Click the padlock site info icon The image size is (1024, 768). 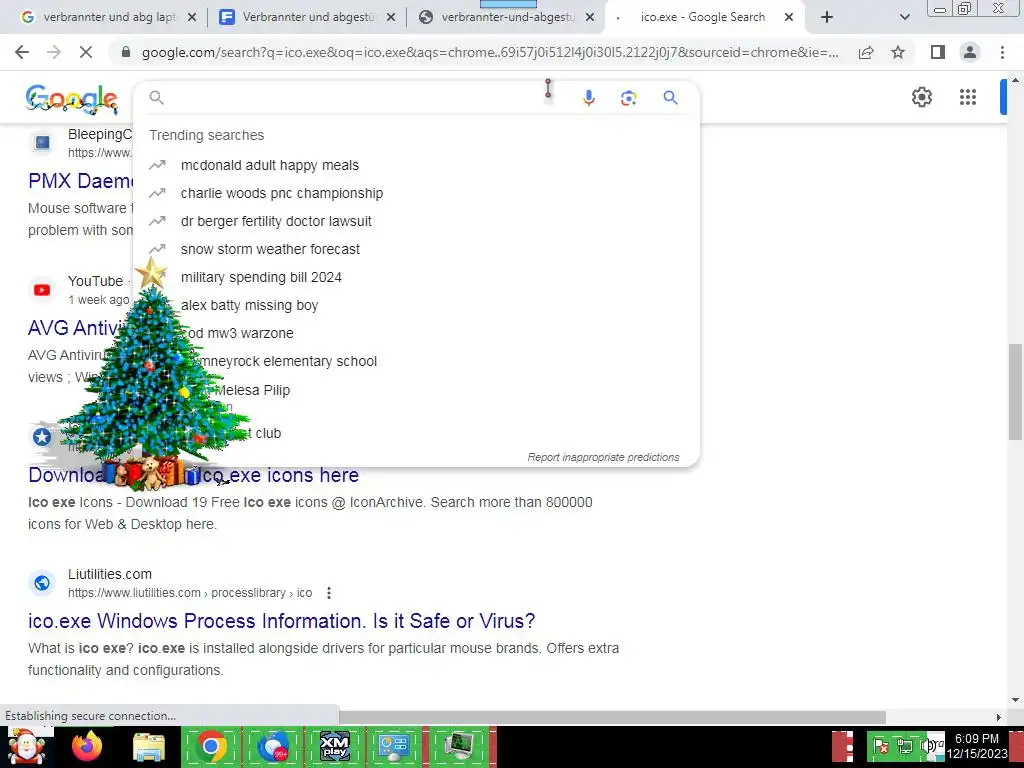coord(126,52)
